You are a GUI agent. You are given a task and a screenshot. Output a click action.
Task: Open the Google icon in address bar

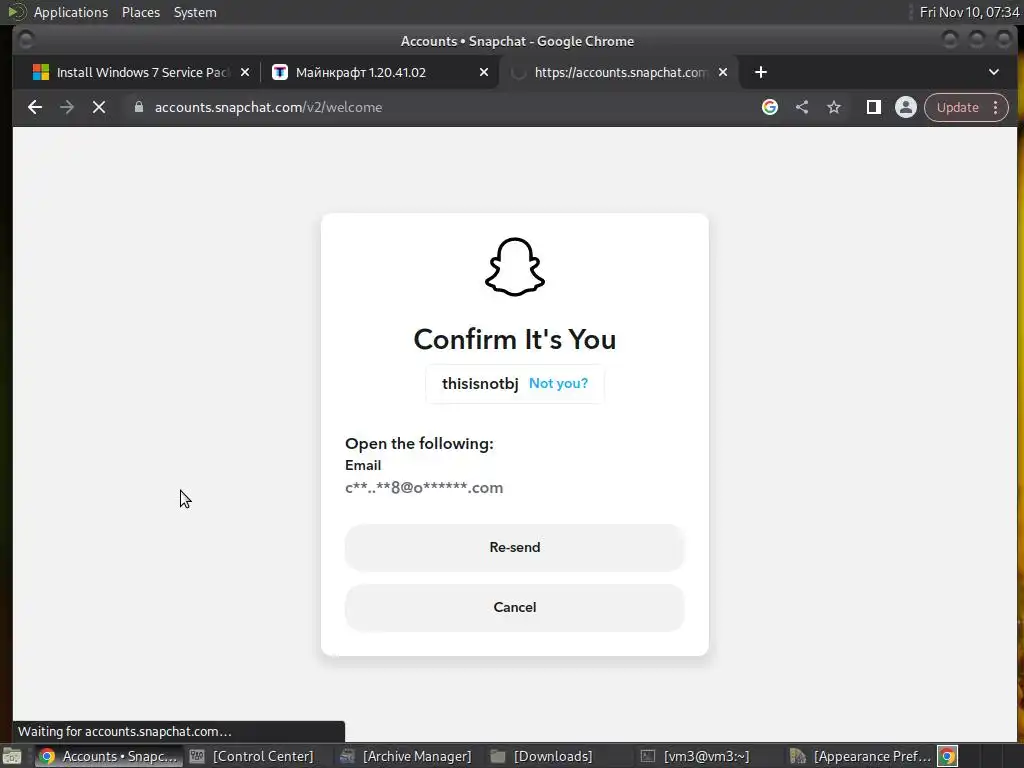point(769,107)
